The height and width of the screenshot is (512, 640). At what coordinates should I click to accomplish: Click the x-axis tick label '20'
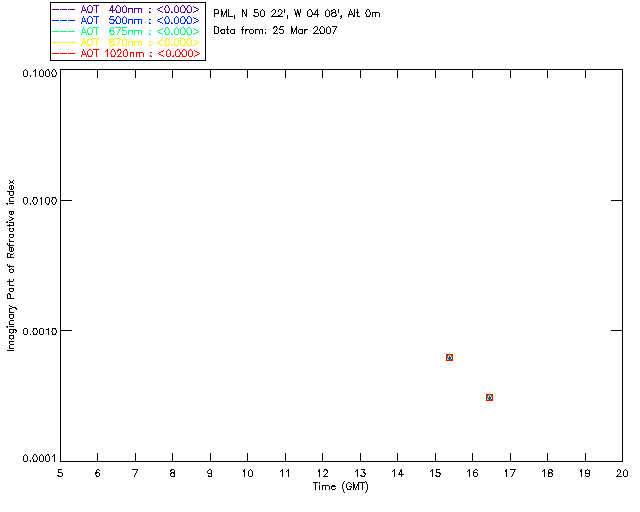[622, 473]
